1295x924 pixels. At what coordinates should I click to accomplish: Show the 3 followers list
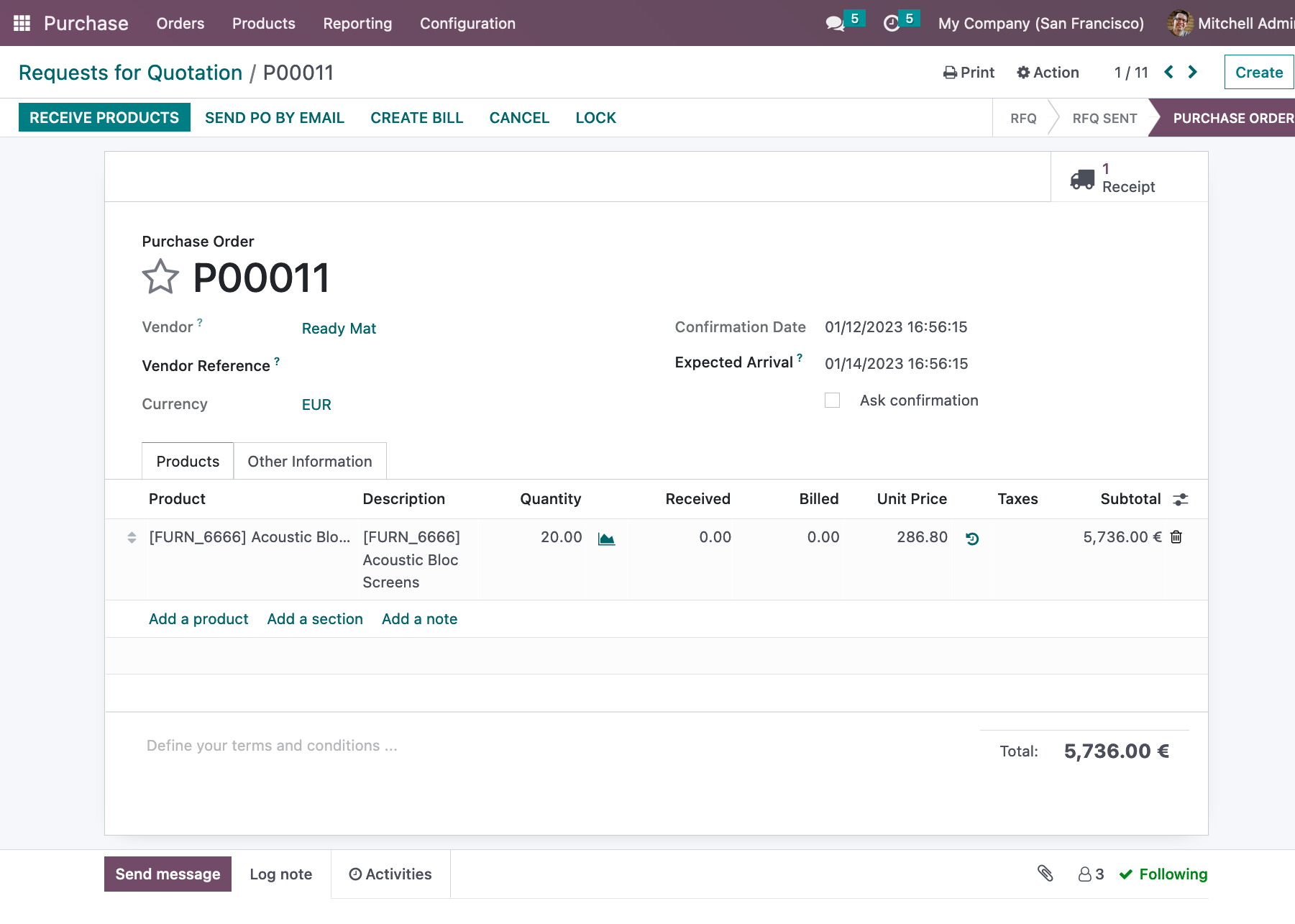click(1091, 874)
